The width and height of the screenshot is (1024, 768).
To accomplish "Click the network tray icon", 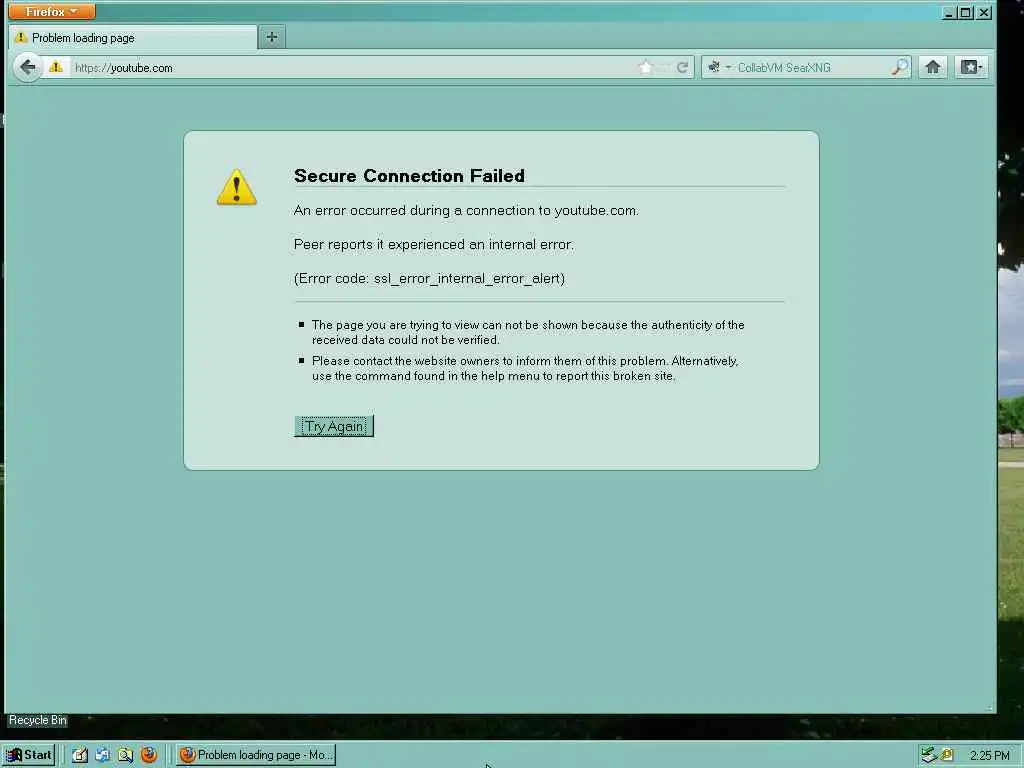I will click(x=929, y=755).
